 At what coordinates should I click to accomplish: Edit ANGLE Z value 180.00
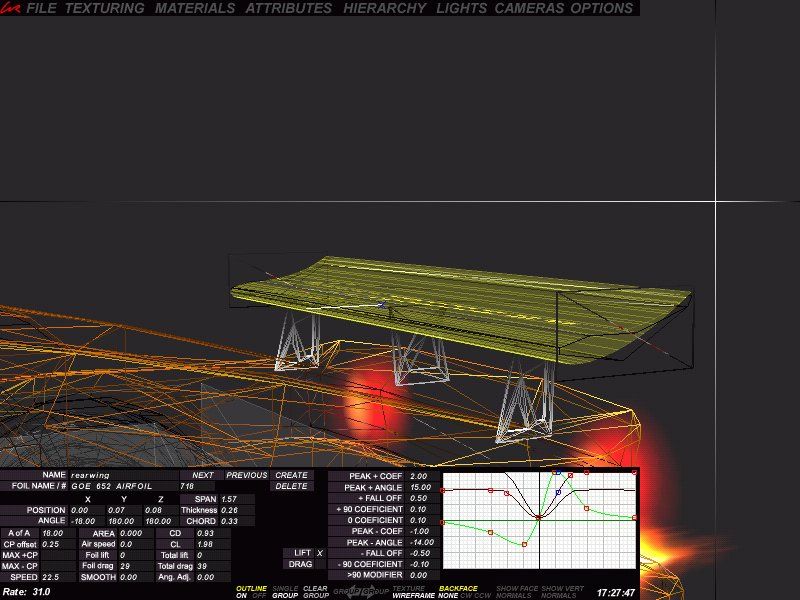click(x=160, y=521)
